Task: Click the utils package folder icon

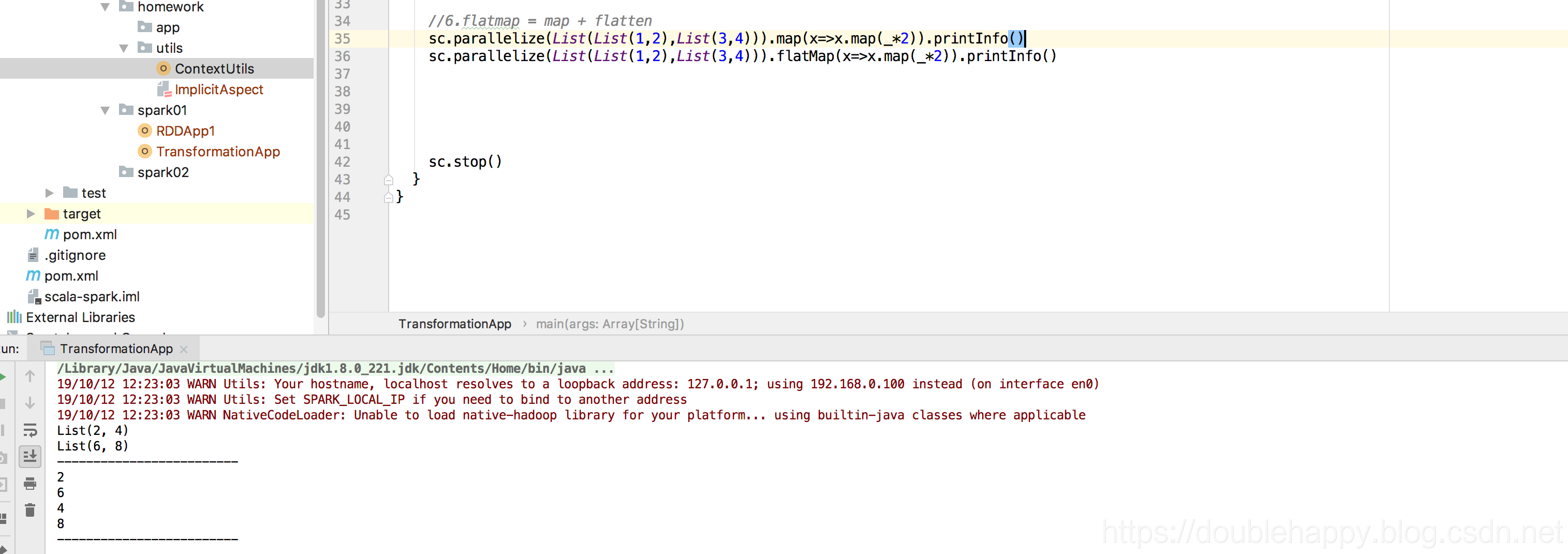Action: [145, 48]
